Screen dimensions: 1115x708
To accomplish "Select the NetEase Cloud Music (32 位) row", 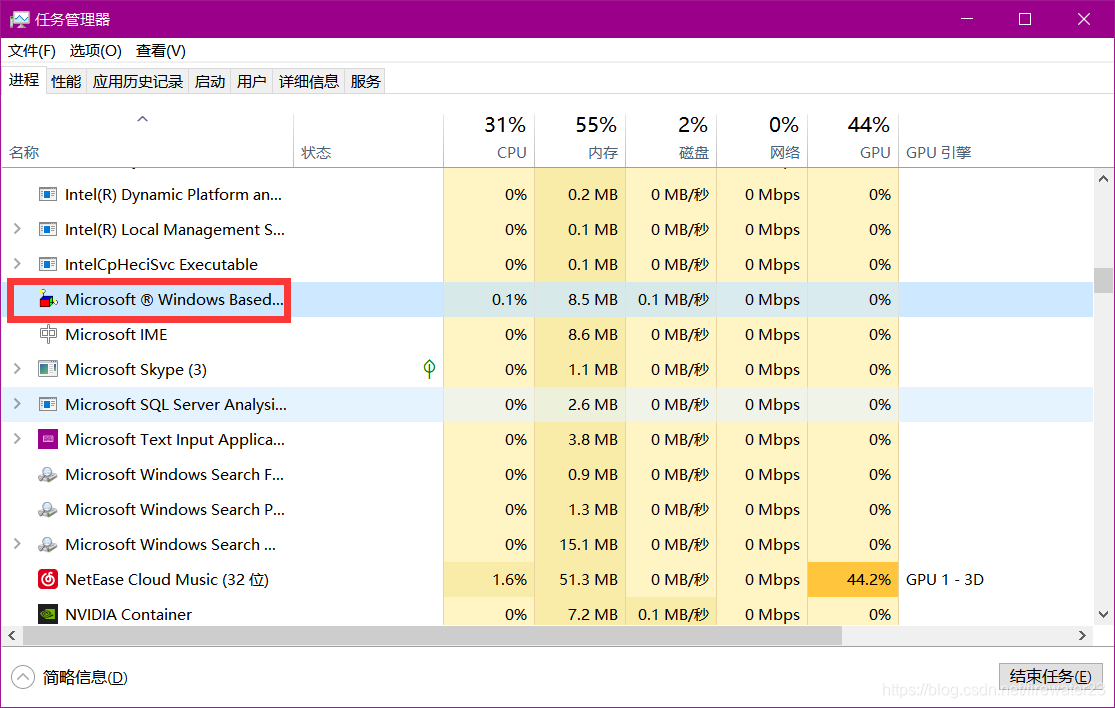I will [548, 579].
